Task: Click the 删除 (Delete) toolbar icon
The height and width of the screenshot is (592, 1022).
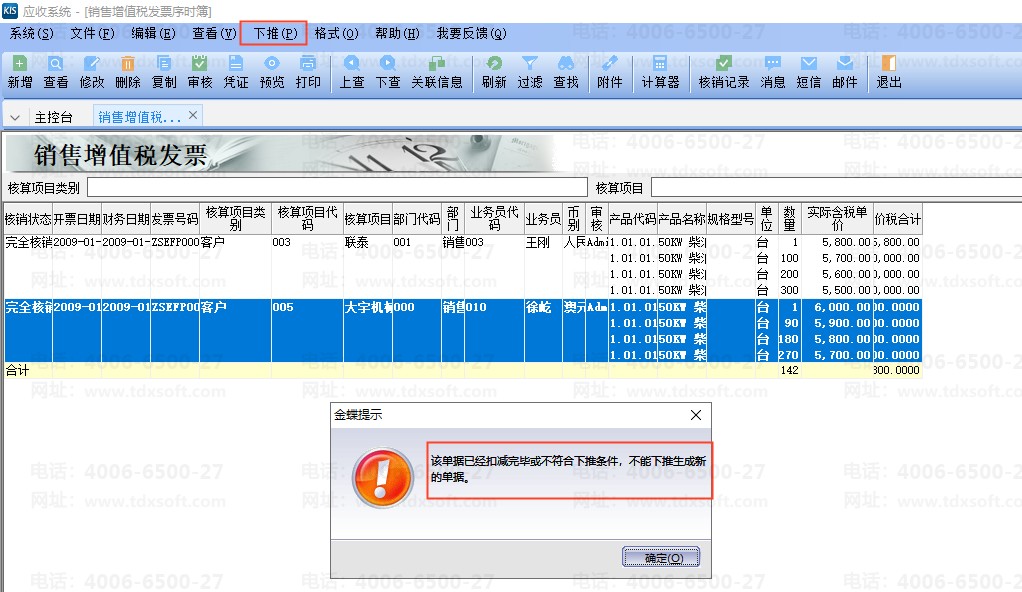Action: [x=128, y=71]
